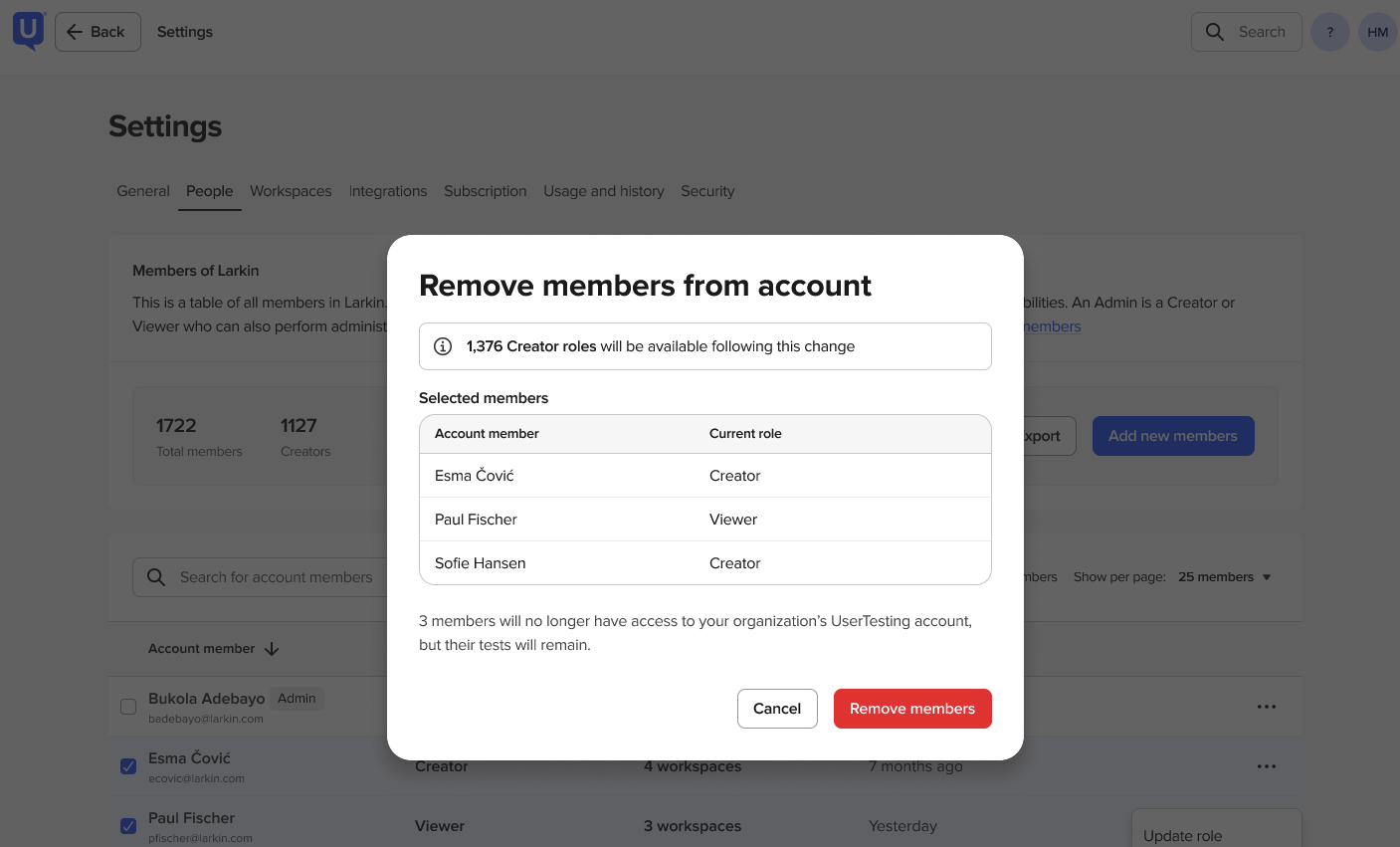This screenshot has height=847, width=1400.
Task: Go back using the Back button
Action: click(x=98, y=32)
